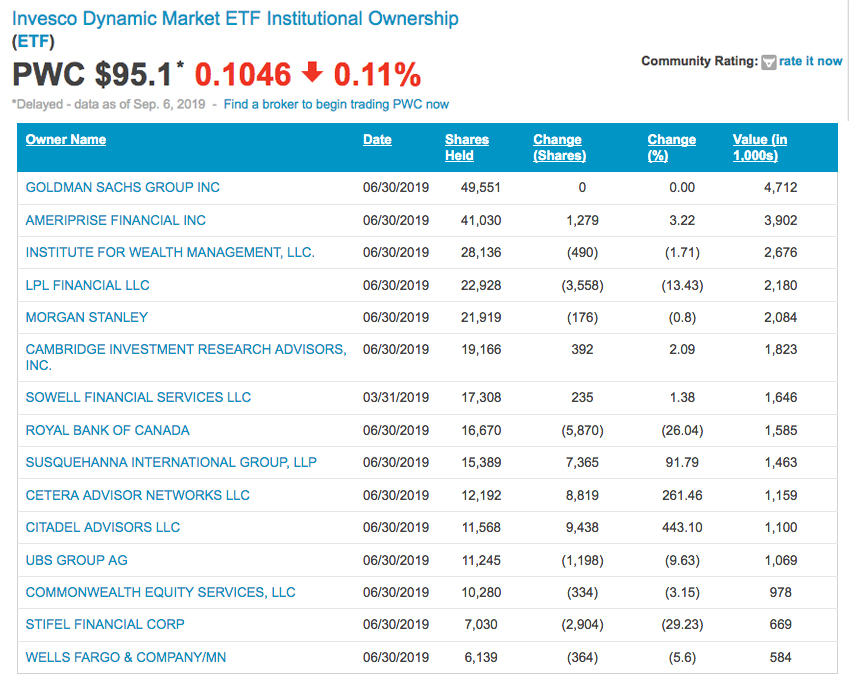This screenshot has height=684, width=850.
Task: Open GOLDMAN SACHS GROUP INC owner page
Action: (x=123, y=188)
